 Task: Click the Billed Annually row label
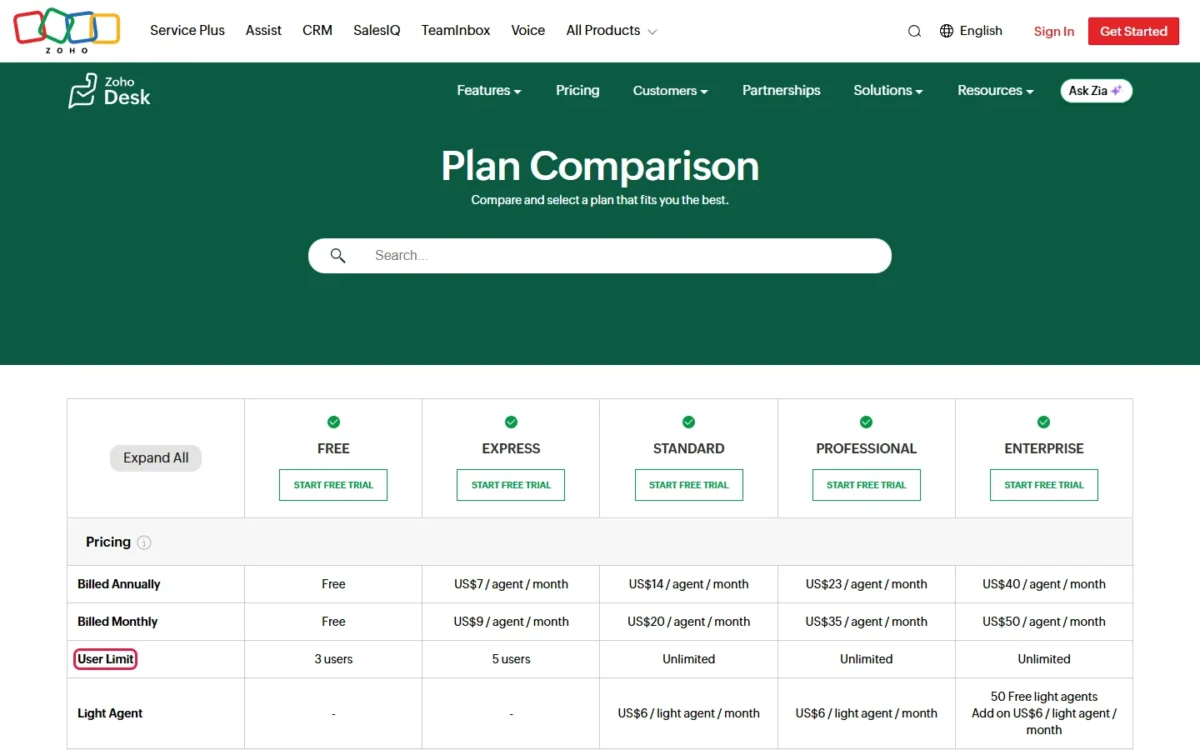[119, 584]
